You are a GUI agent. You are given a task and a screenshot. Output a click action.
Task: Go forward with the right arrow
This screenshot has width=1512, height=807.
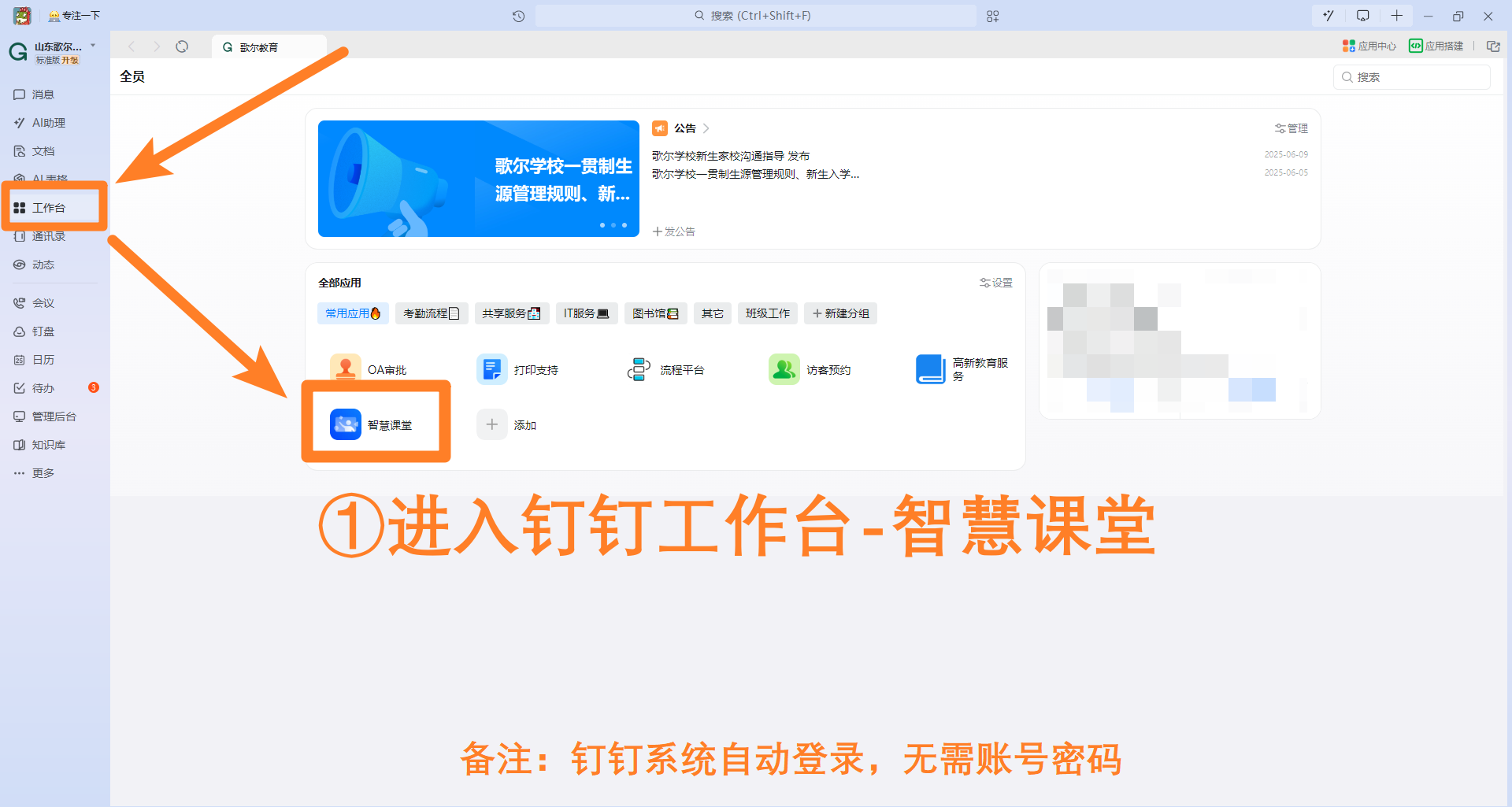157,46
